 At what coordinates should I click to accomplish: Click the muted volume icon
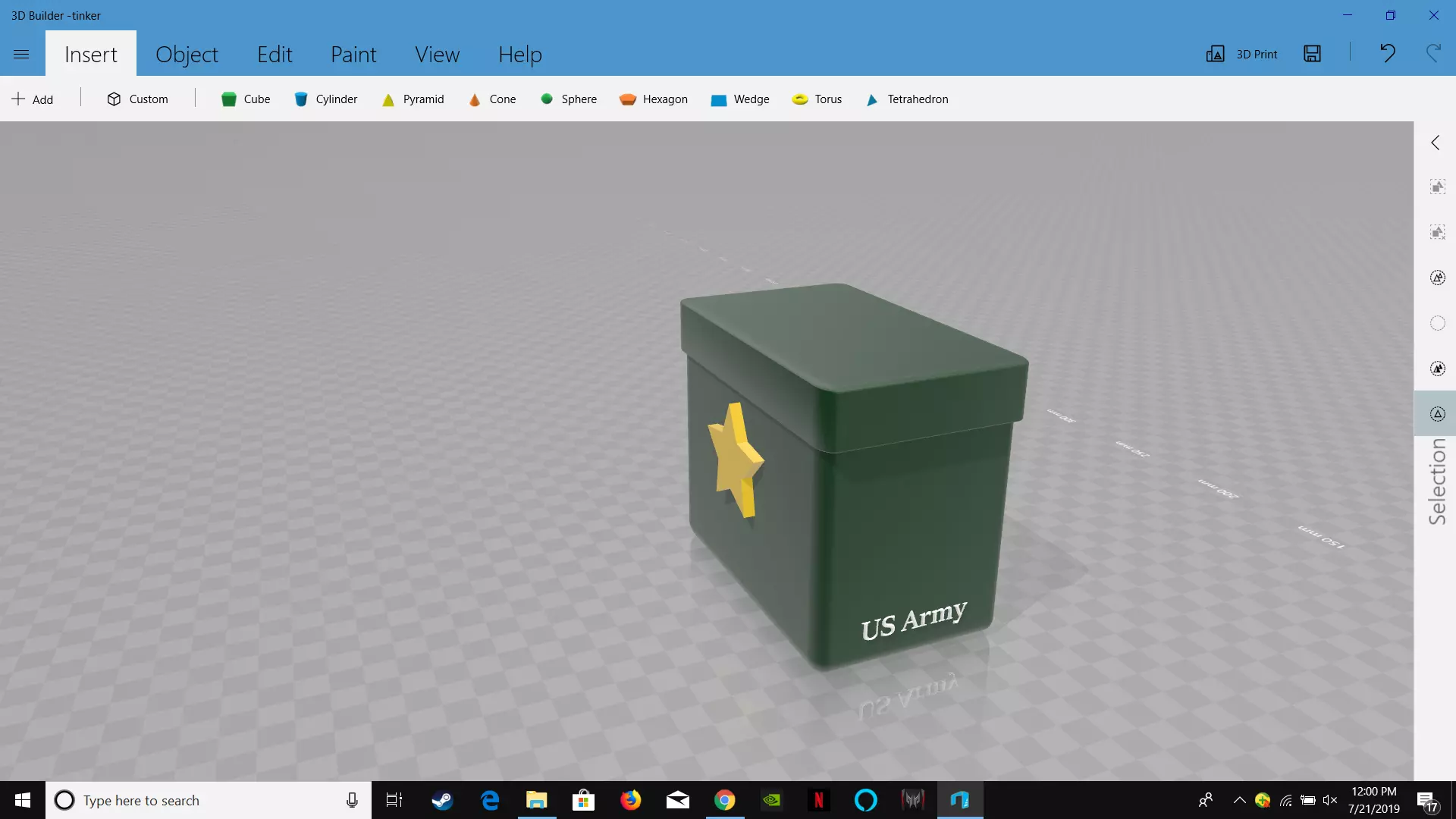click(x=1330, y=800)
